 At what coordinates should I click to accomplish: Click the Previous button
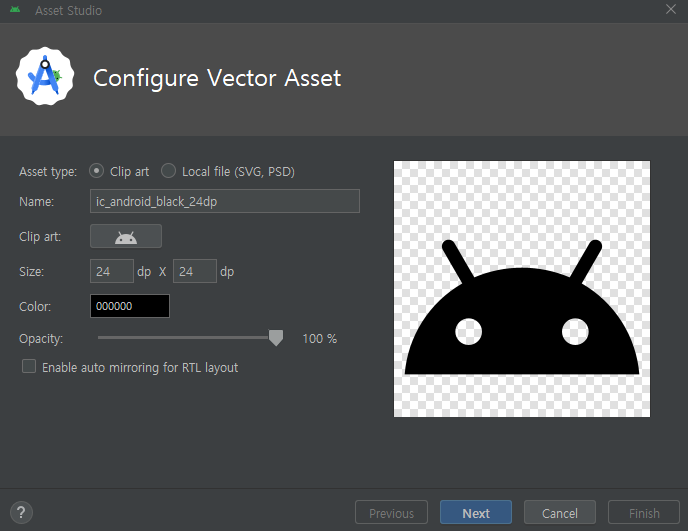coord(391,512)
